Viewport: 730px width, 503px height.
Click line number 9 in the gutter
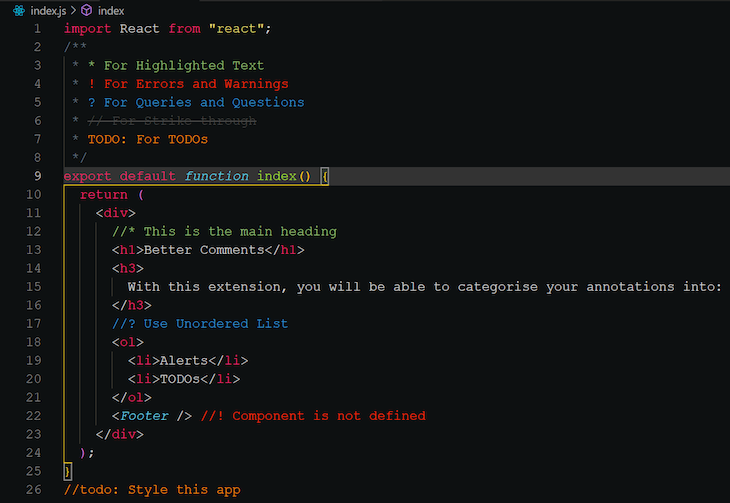click(37, 176)
